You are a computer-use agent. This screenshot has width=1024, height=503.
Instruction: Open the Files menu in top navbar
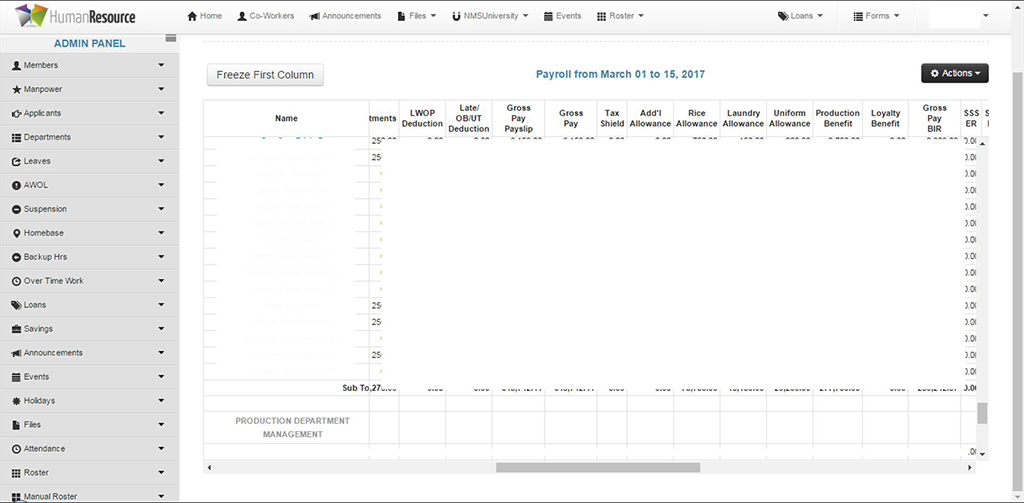416,16
